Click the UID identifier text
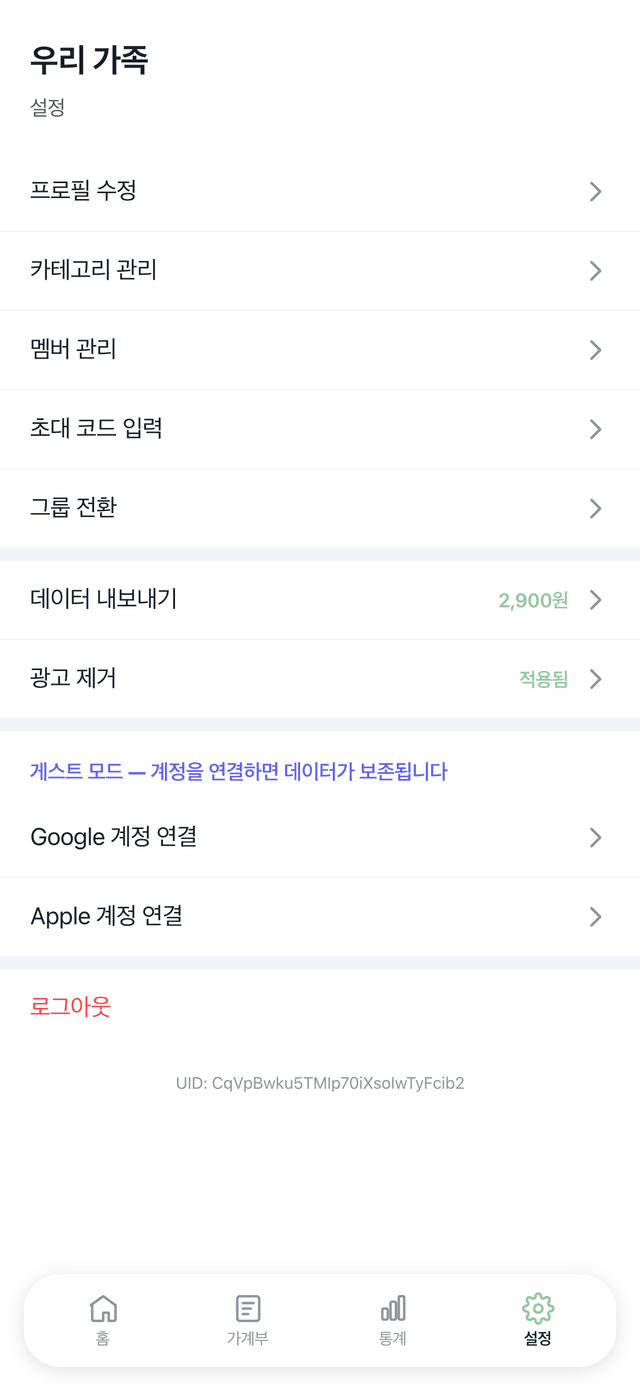640x1385 pixels. click(320, 1083)
